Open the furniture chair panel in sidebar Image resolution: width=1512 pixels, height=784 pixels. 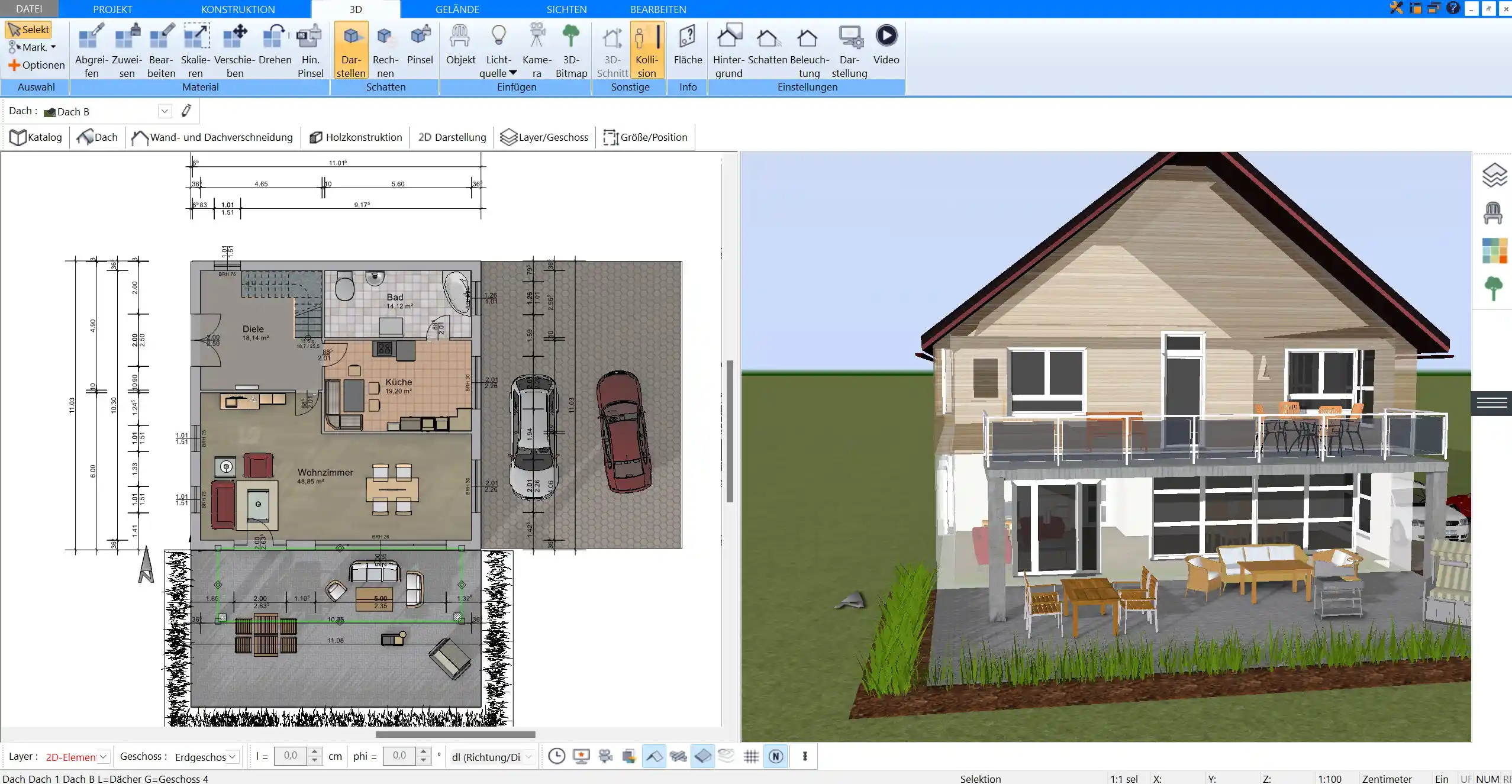coord(1493,213)
